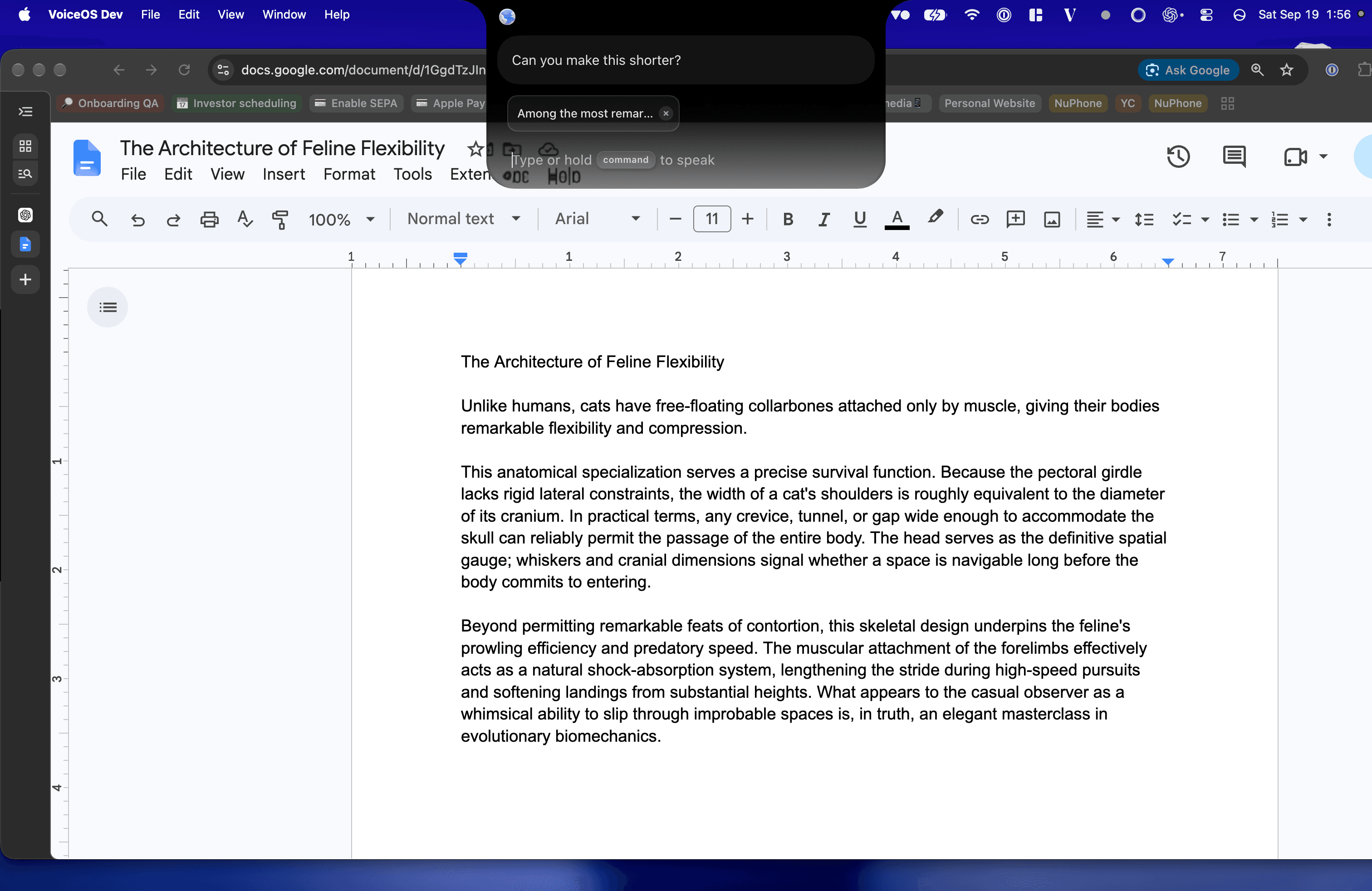Open the highlight color picker

[935, 218]
